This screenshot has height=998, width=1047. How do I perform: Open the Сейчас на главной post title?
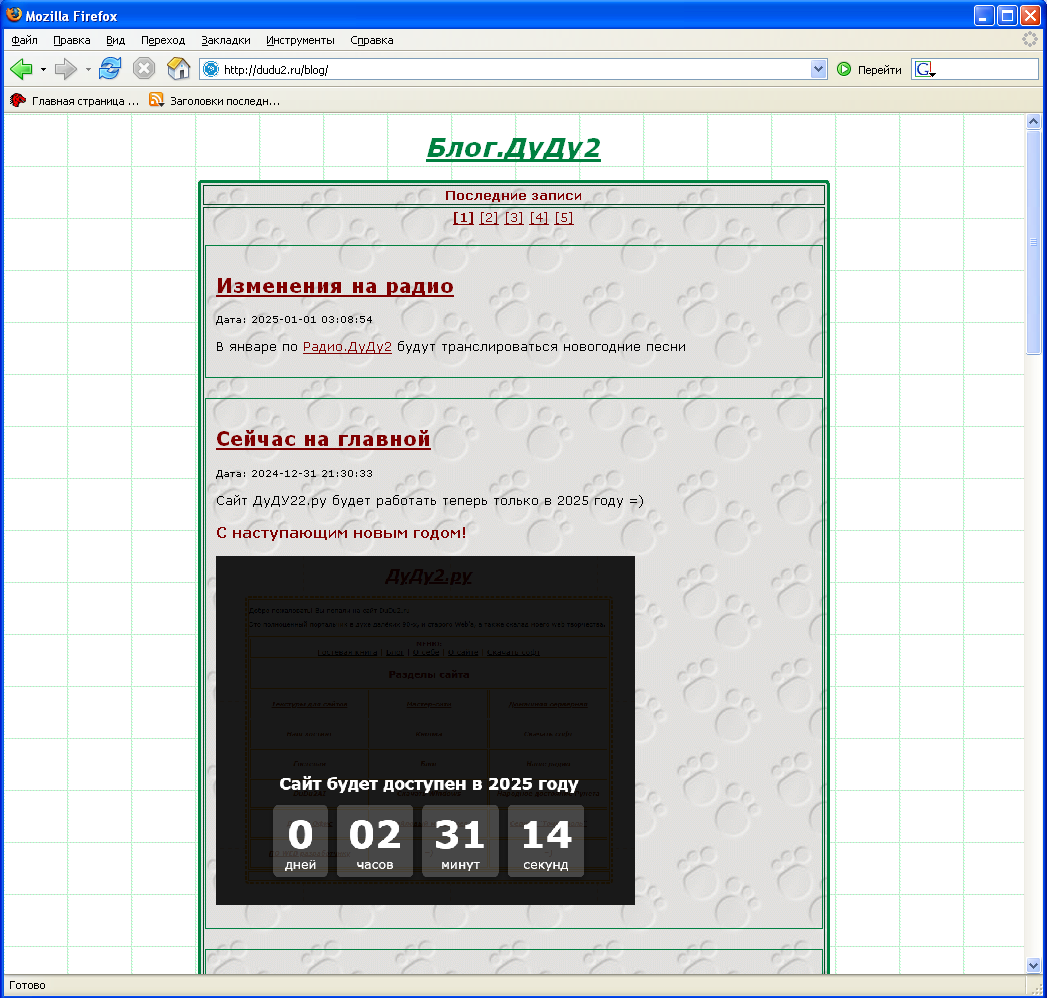(x=323, y=439)
